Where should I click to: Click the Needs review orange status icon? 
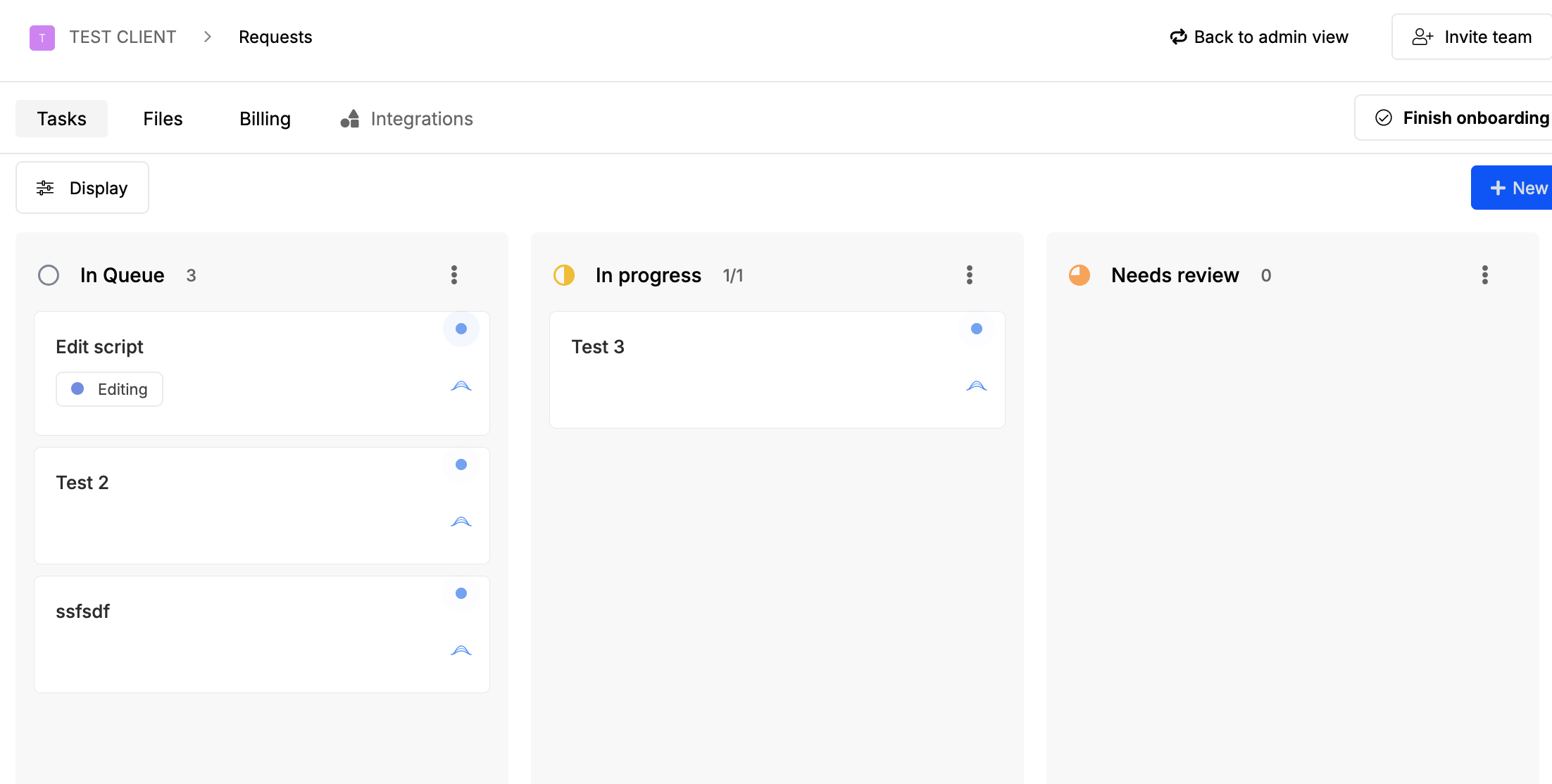(1079, 275)
